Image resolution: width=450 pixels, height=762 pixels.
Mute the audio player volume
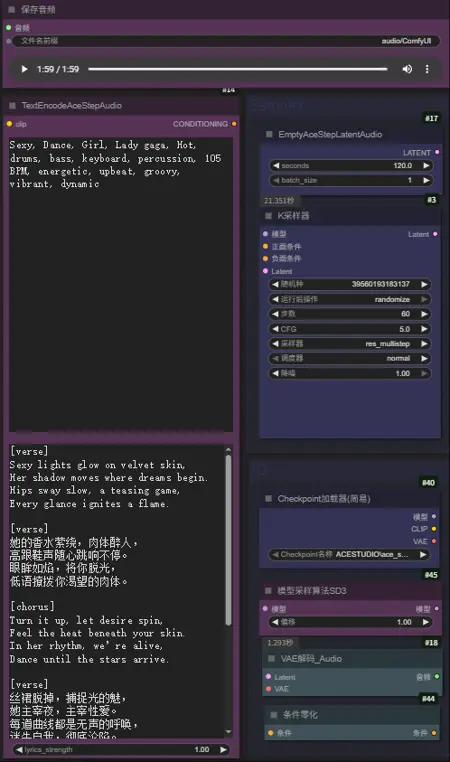coord(407,69)
